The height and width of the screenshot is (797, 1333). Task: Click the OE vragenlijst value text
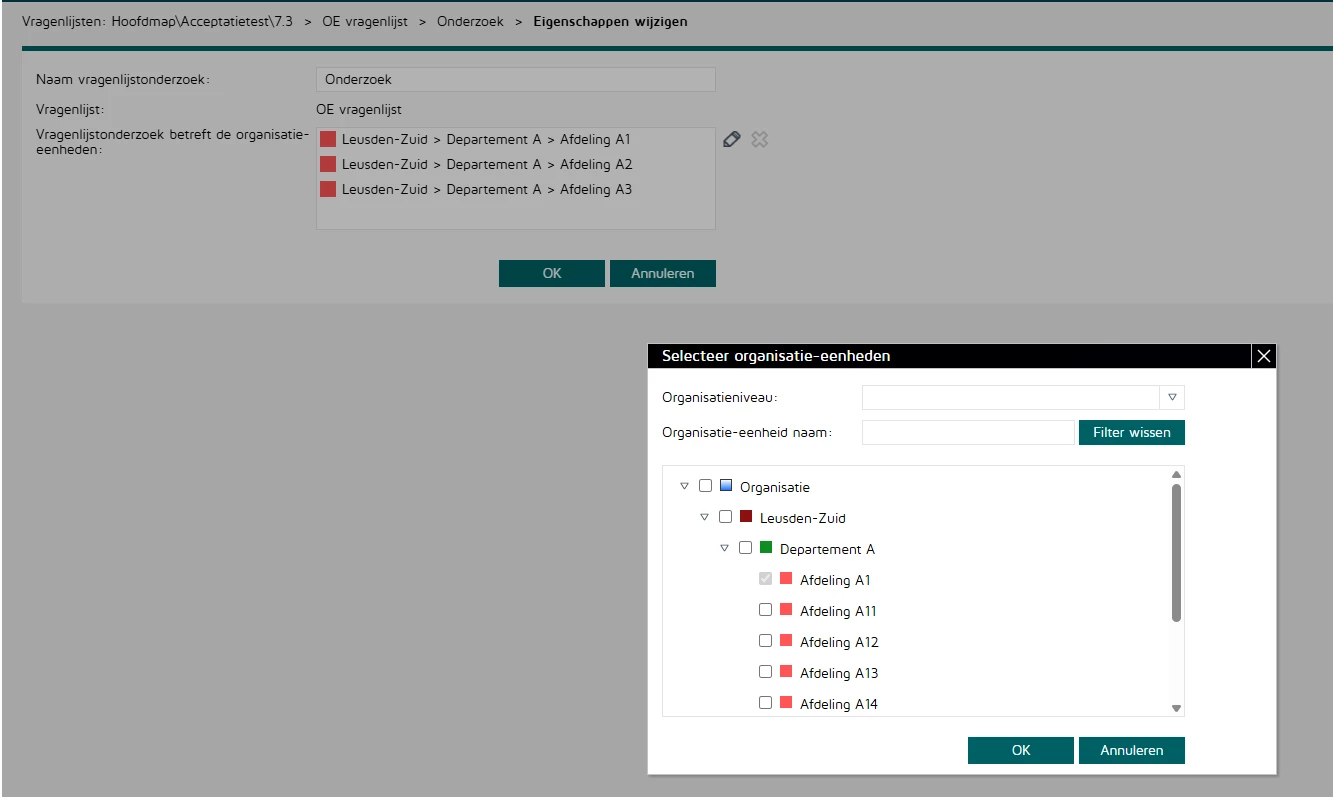(359, 110)
